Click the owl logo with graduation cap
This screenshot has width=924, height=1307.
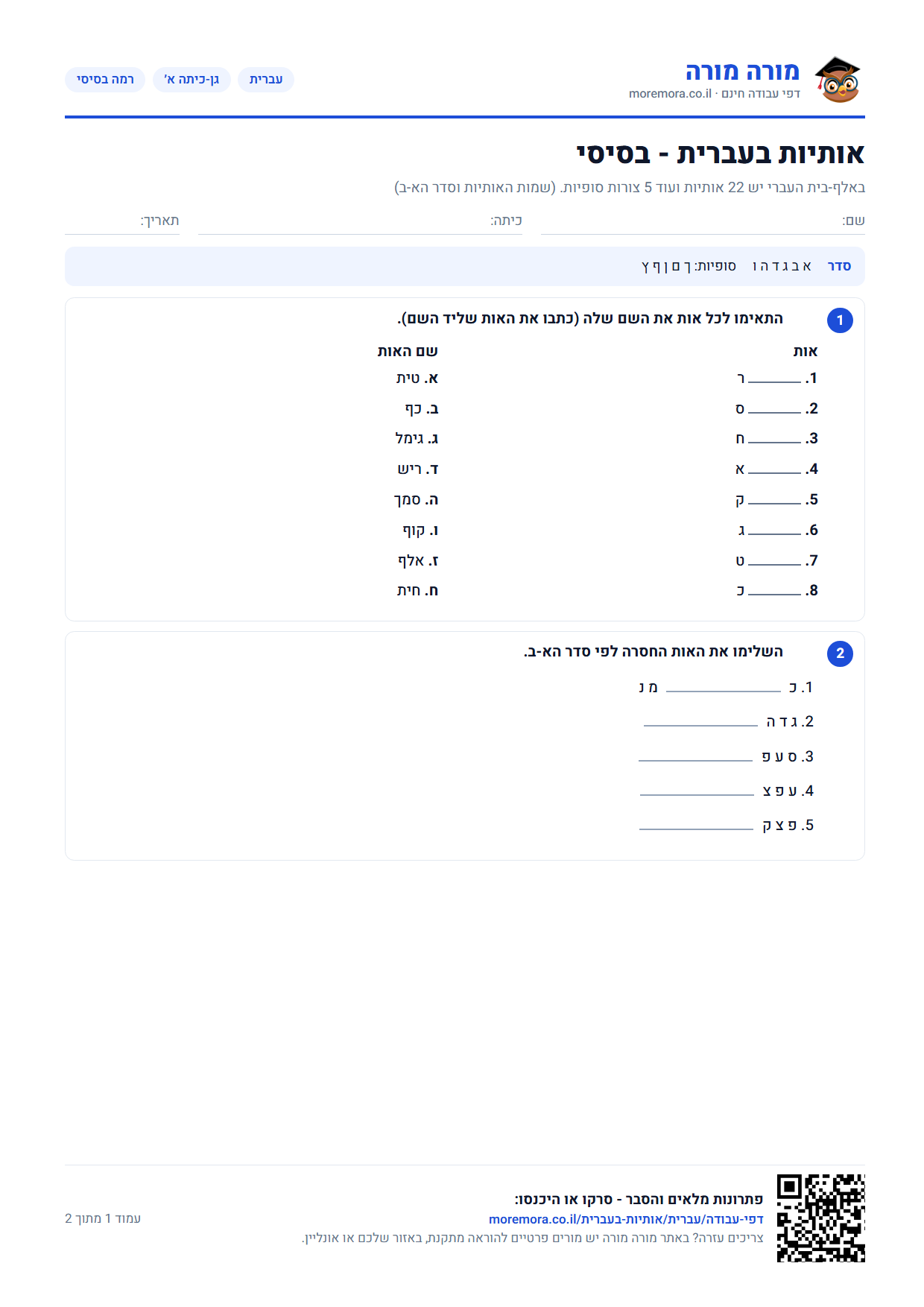(x=838, y=79)
